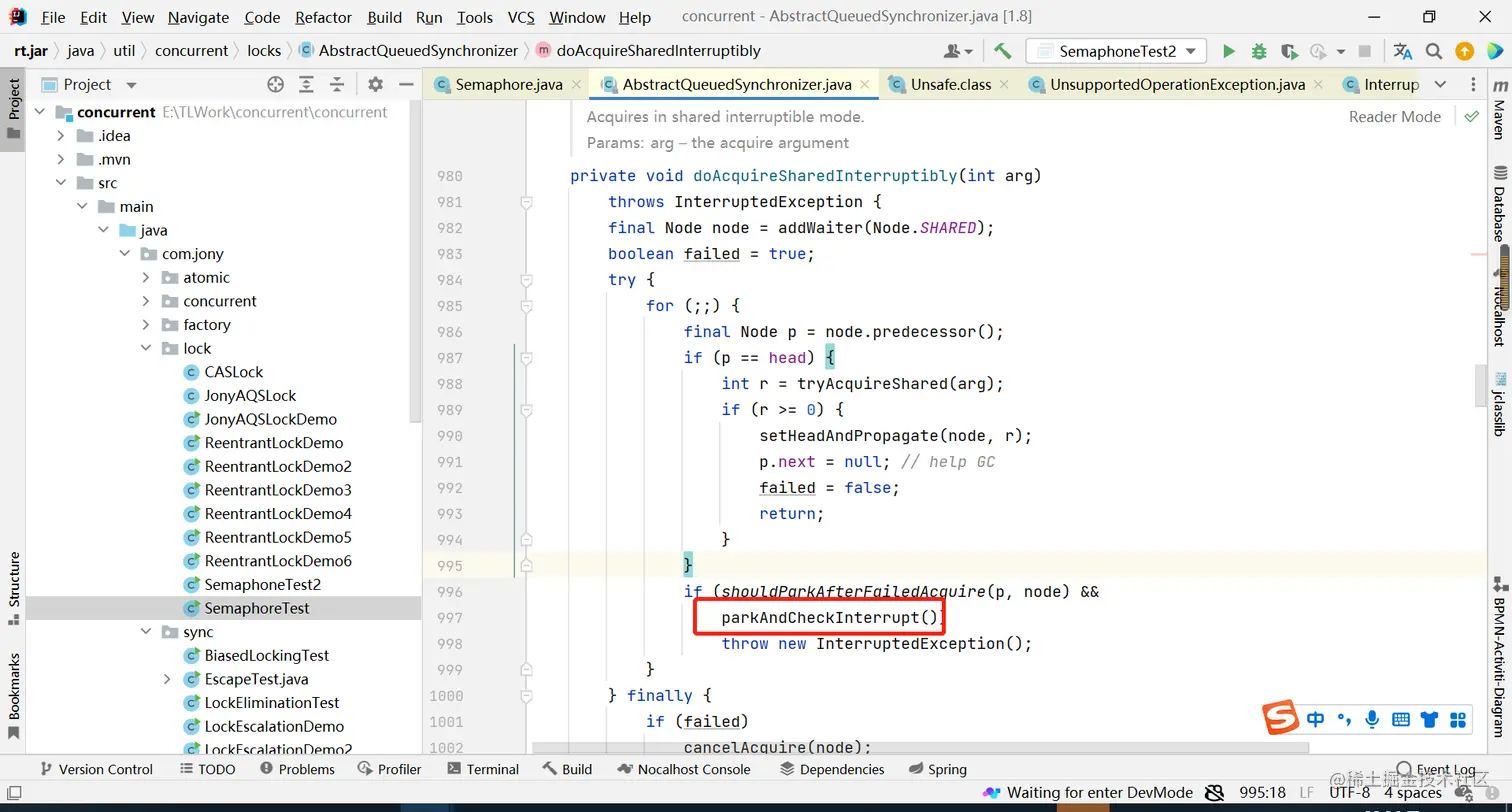The image size is (1512, 812).
Task: Open the Navigate menu
Action: pyautogui.click(x=198, y=17)
